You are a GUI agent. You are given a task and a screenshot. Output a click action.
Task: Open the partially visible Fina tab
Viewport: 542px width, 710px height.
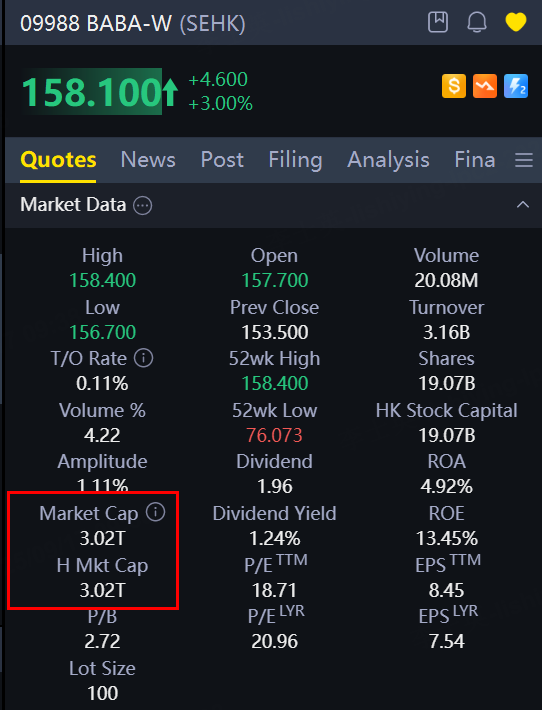point(475,160)
